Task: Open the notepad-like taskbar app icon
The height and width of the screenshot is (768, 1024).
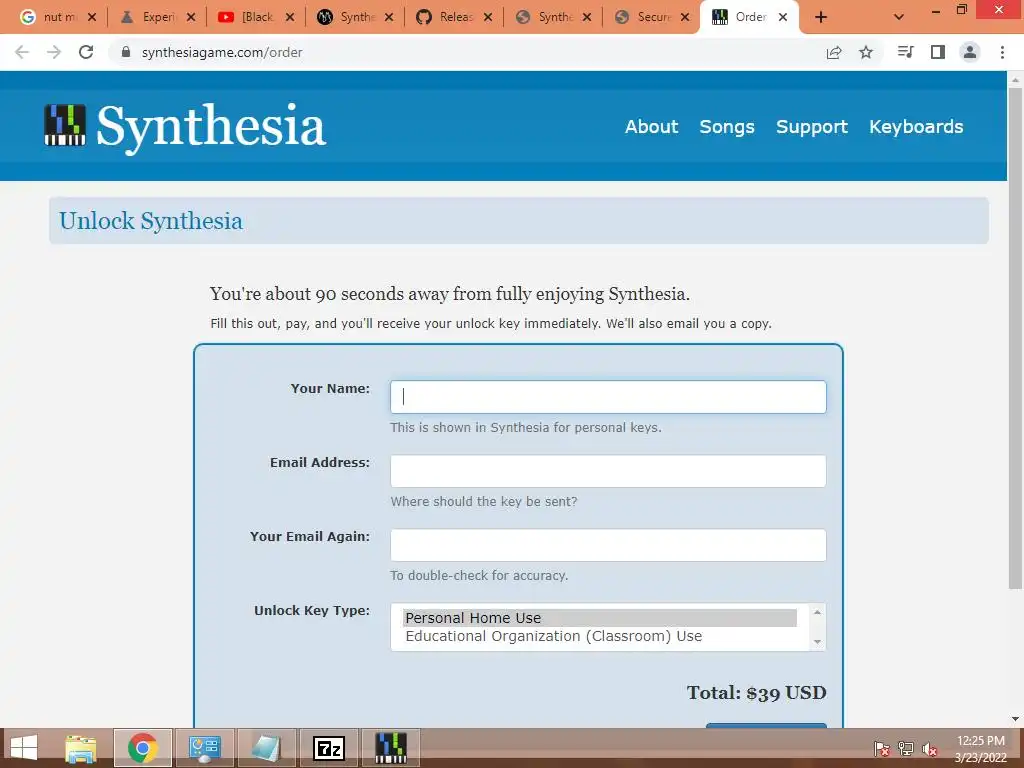Action: (x=266, y=748)
